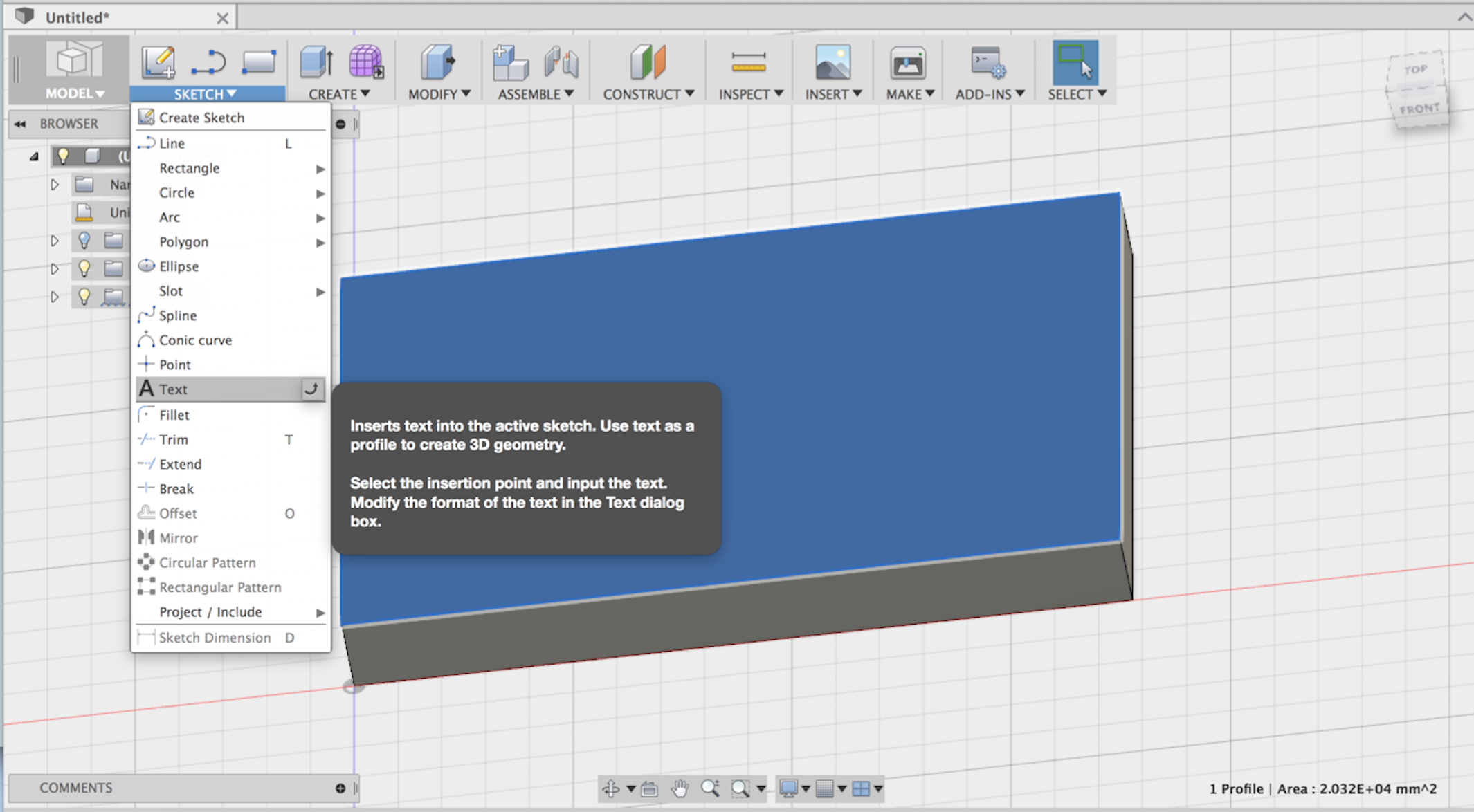
Task: Select the Rectangle tool icon in the toolbar
Action: pos(259,62)
